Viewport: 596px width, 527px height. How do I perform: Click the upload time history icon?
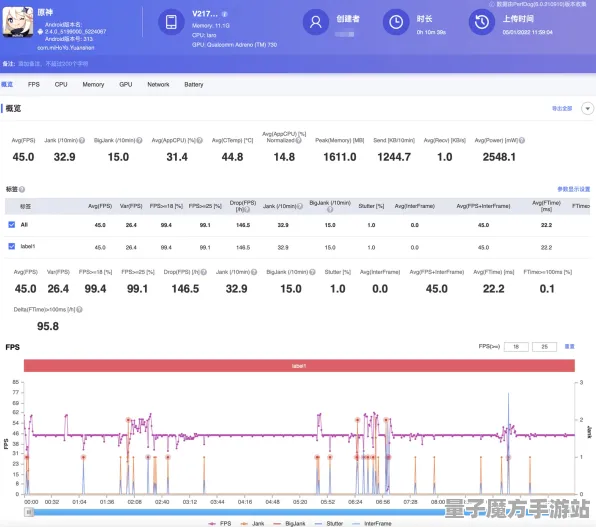click(482, 22)
